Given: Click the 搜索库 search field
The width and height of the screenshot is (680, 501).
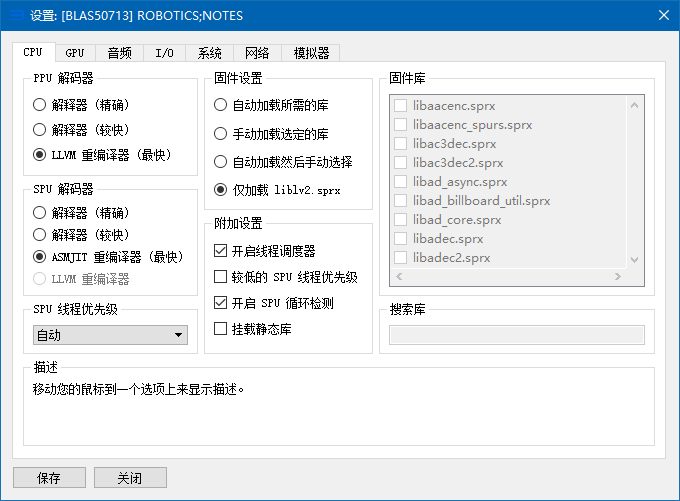Looking at the screenshot, I should 516,335.
